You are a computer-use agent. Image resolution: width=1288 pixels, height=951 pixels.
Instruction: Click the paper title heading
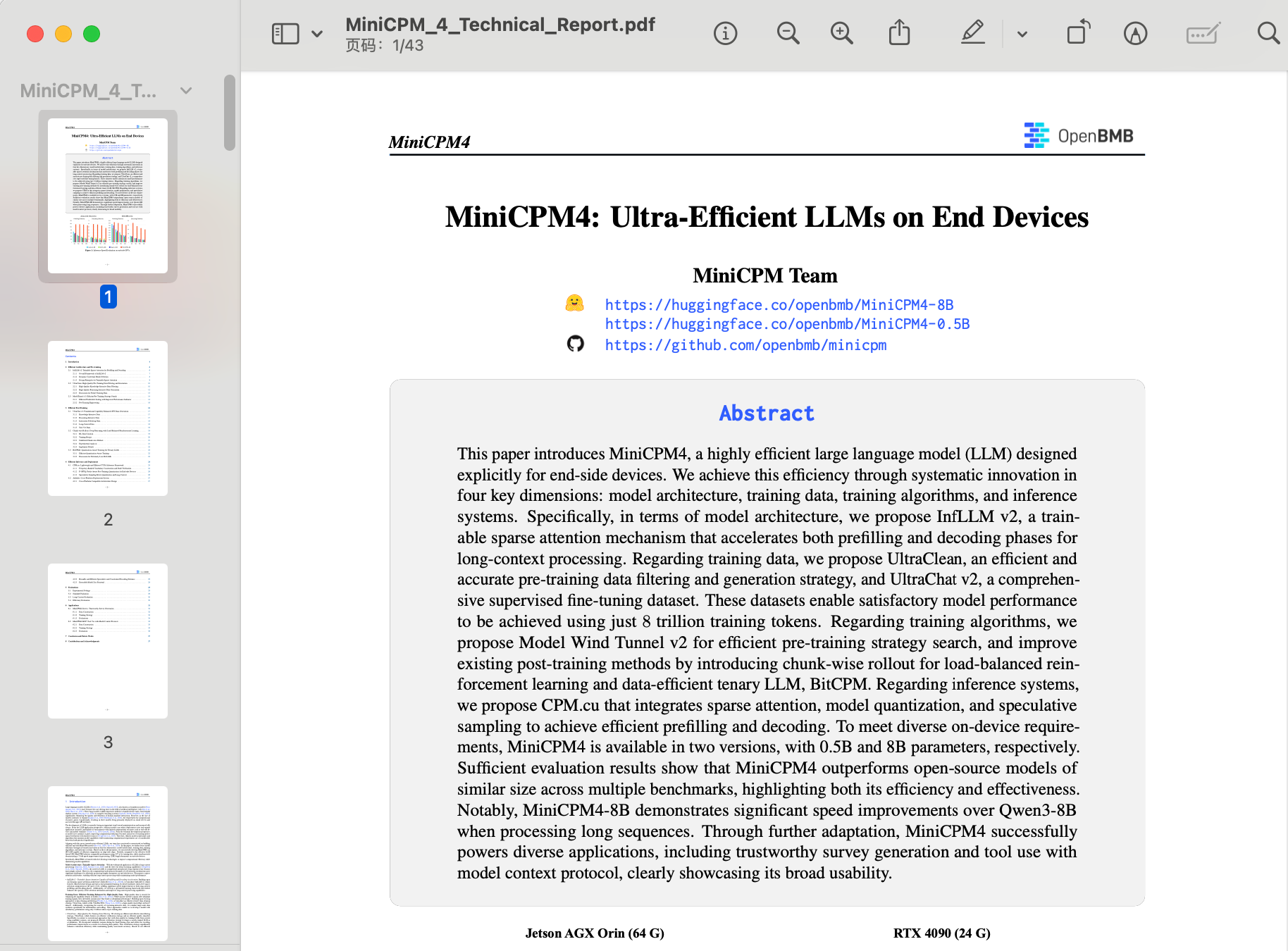pos(767,217)
